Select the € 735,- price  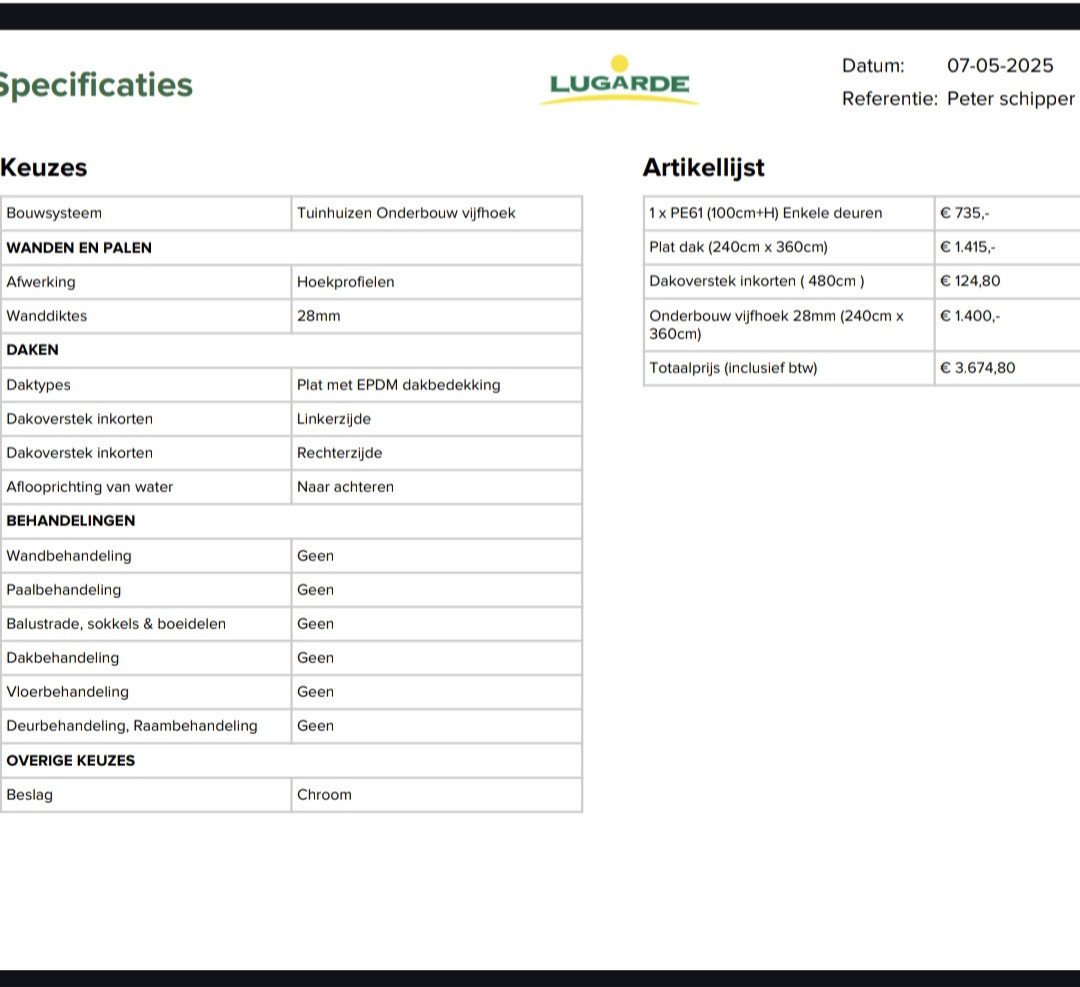[964, 213]
